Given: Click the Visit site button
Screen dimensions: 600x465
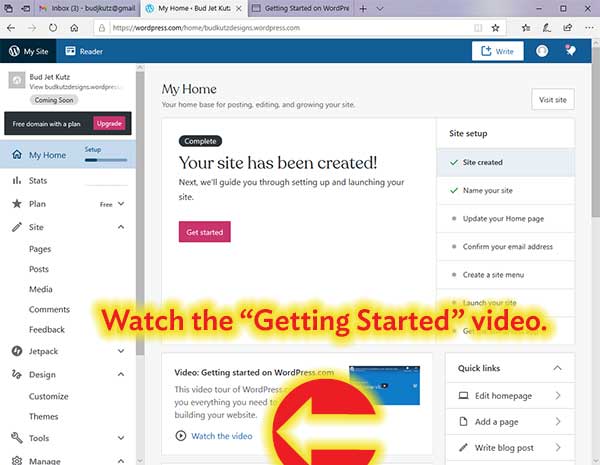Looking at the screenshot, I should pos(553,100).
